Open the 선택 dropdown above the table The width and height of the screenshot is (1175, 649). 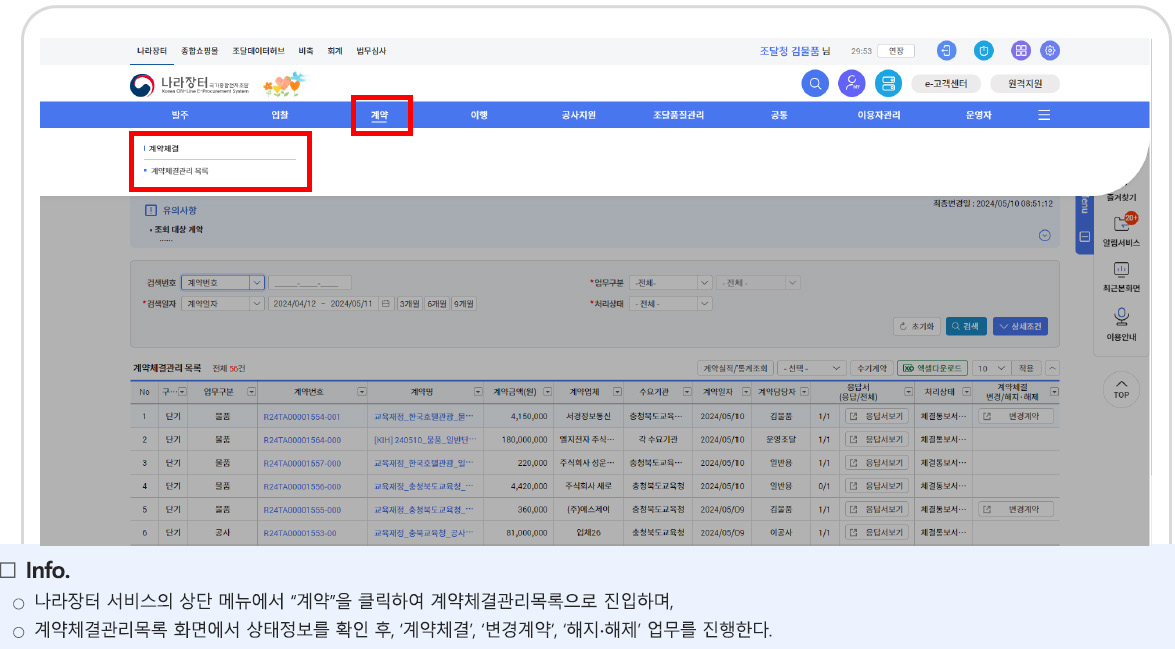pos(812,368)
